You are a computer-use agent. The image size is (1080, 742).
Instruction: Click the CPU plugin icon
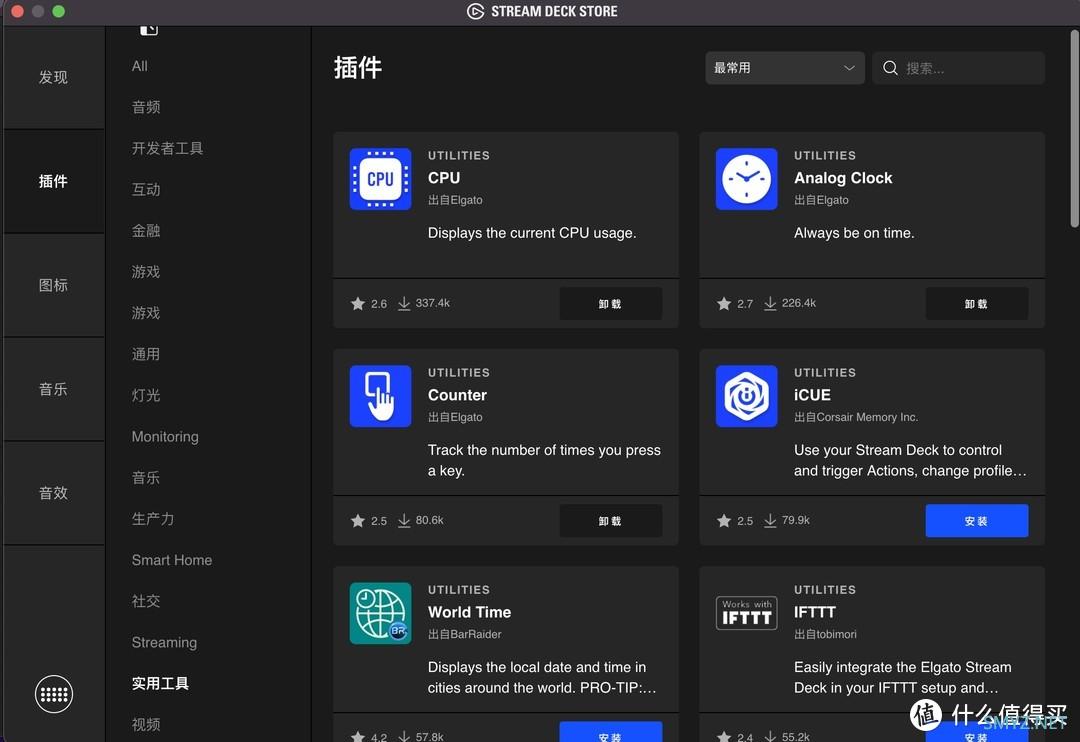[380, 179]
